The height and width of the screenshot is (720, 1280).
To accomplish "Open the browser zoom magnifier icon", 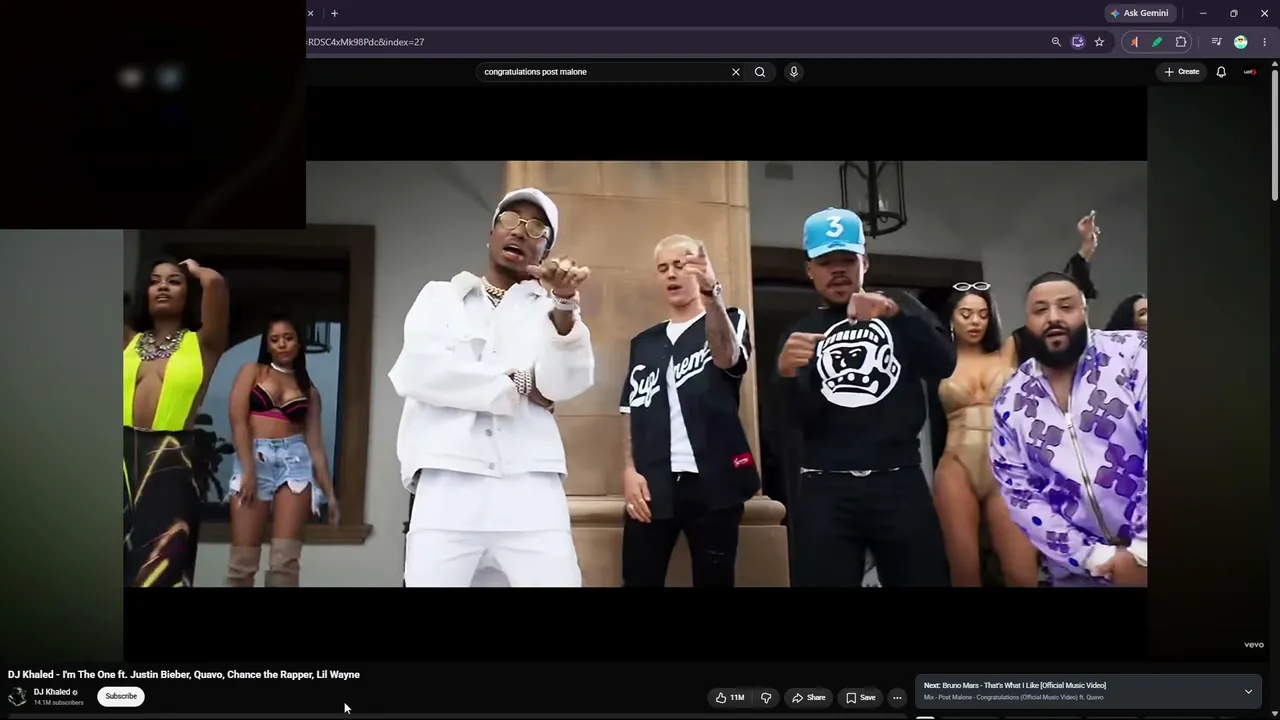I will 1056,42.
